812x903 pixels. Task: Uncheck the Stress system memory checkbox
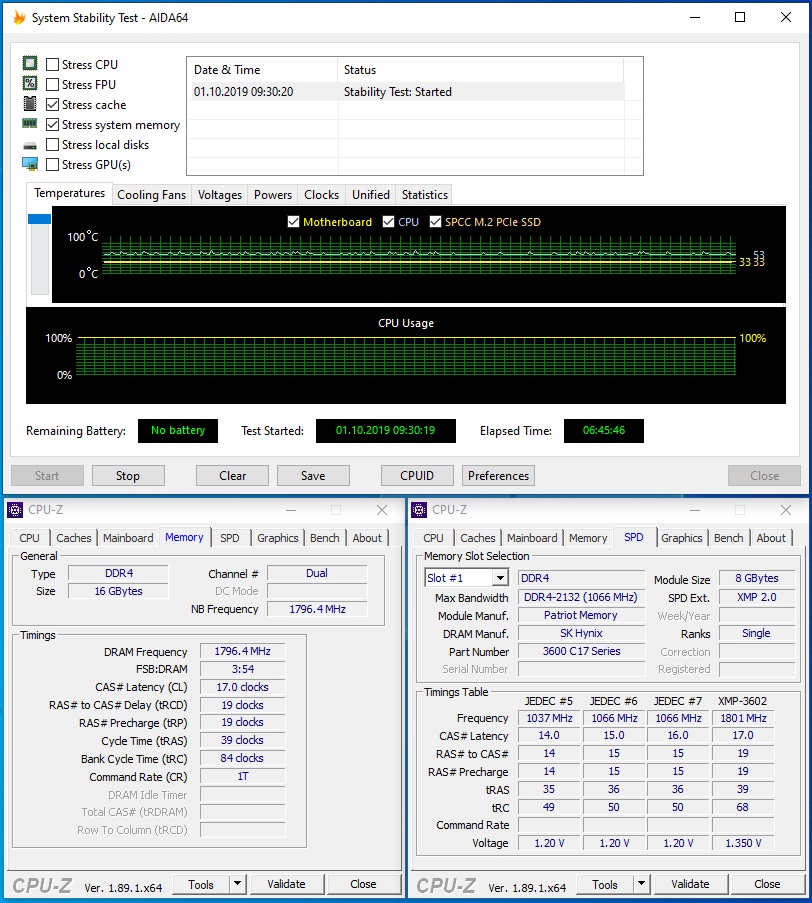tap(52, 125)
